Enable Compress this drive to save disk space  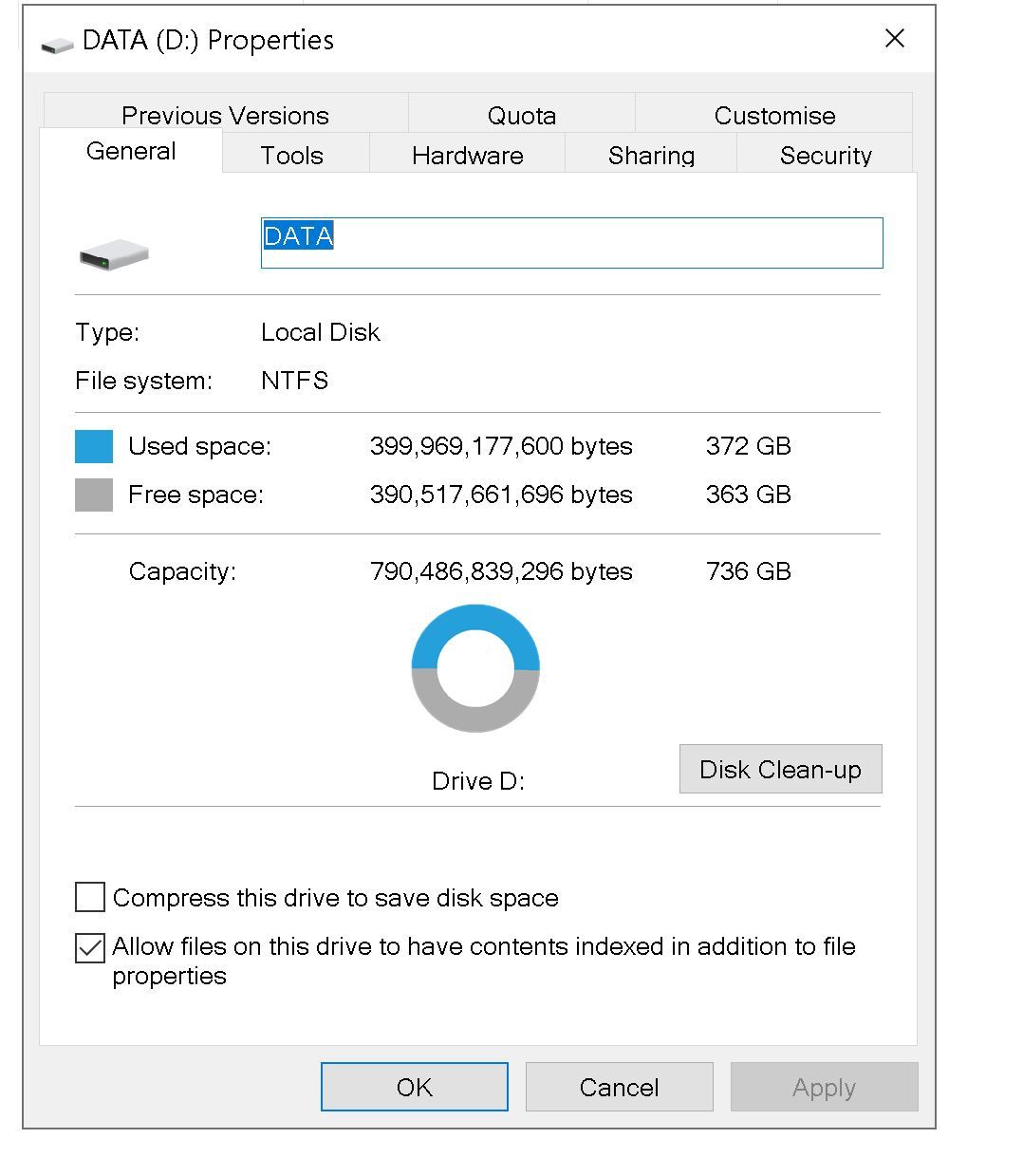click(x=90, y=897)
